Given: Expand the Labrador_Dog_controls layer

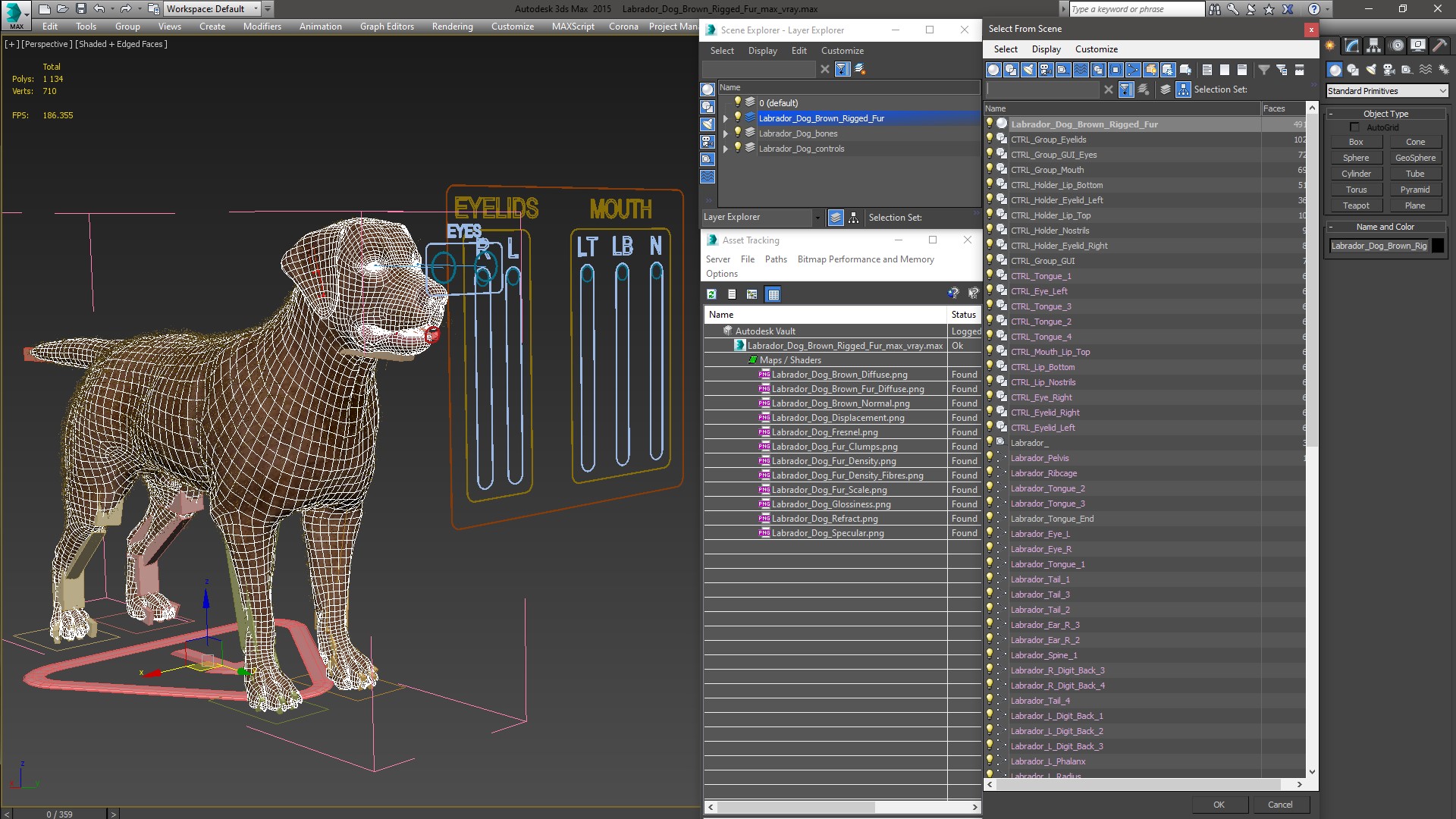Looking at the screenshot, I should pos(726,149).
